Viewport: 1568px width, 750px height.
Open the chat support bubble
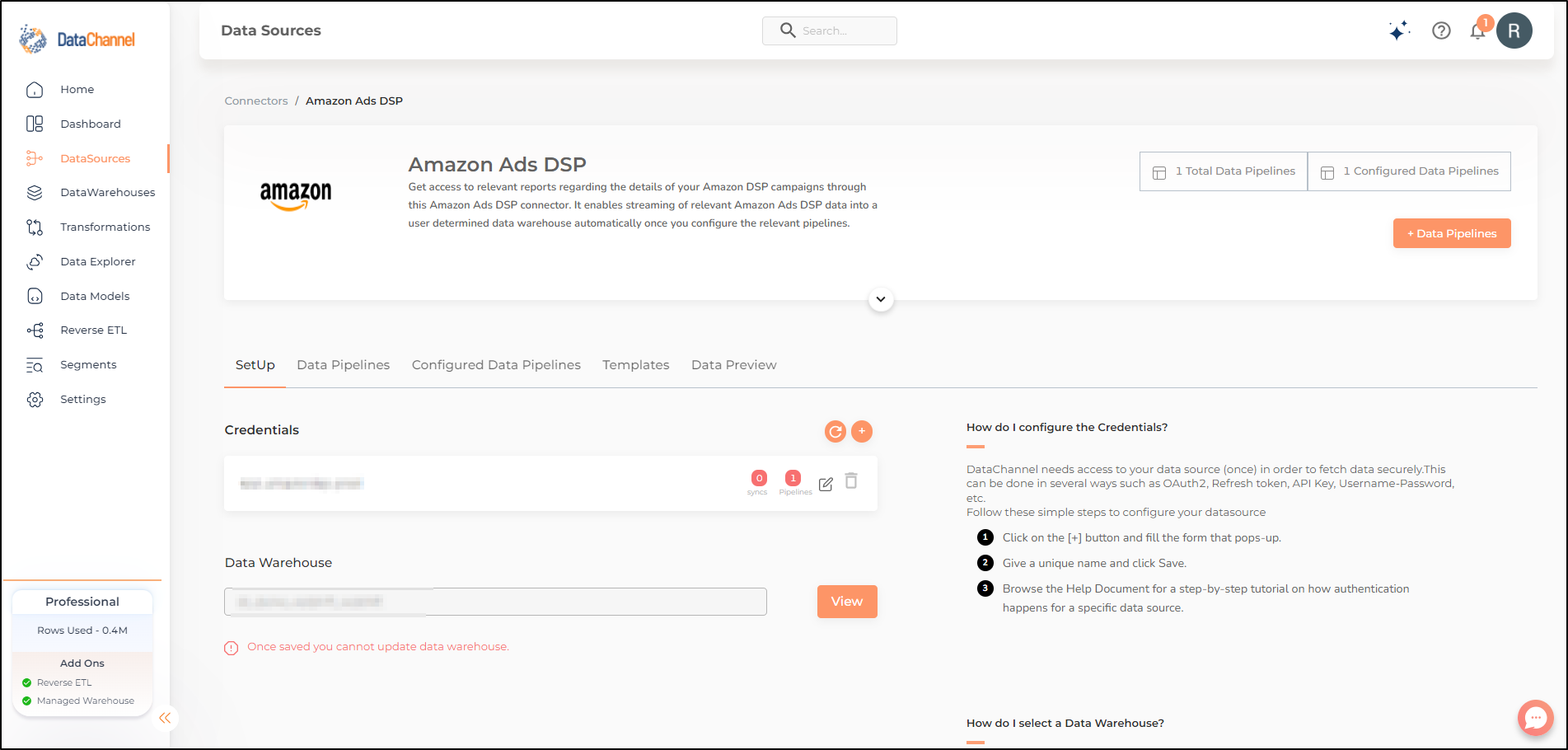(1536, 718)
